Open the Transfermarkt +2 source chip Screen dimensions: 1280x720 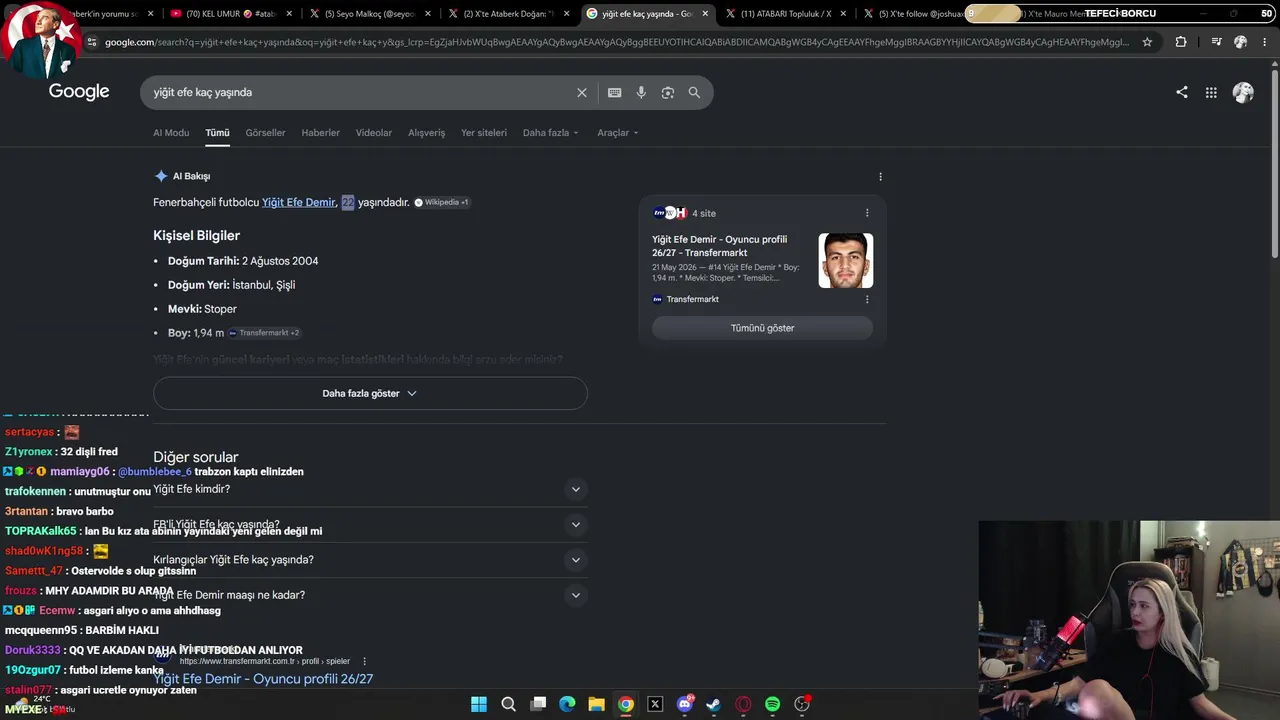(x=264, y=333)
